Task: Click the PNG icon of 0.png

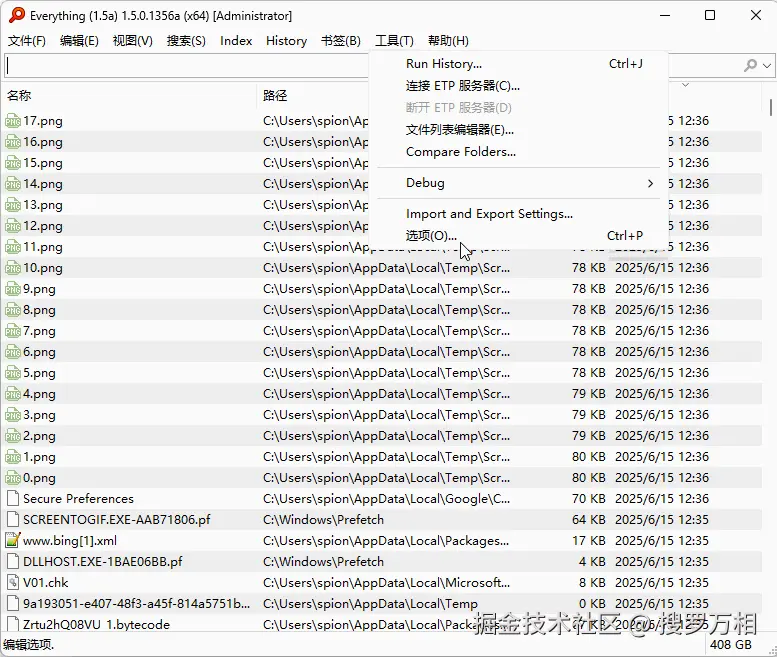Action: click(13, 478)
